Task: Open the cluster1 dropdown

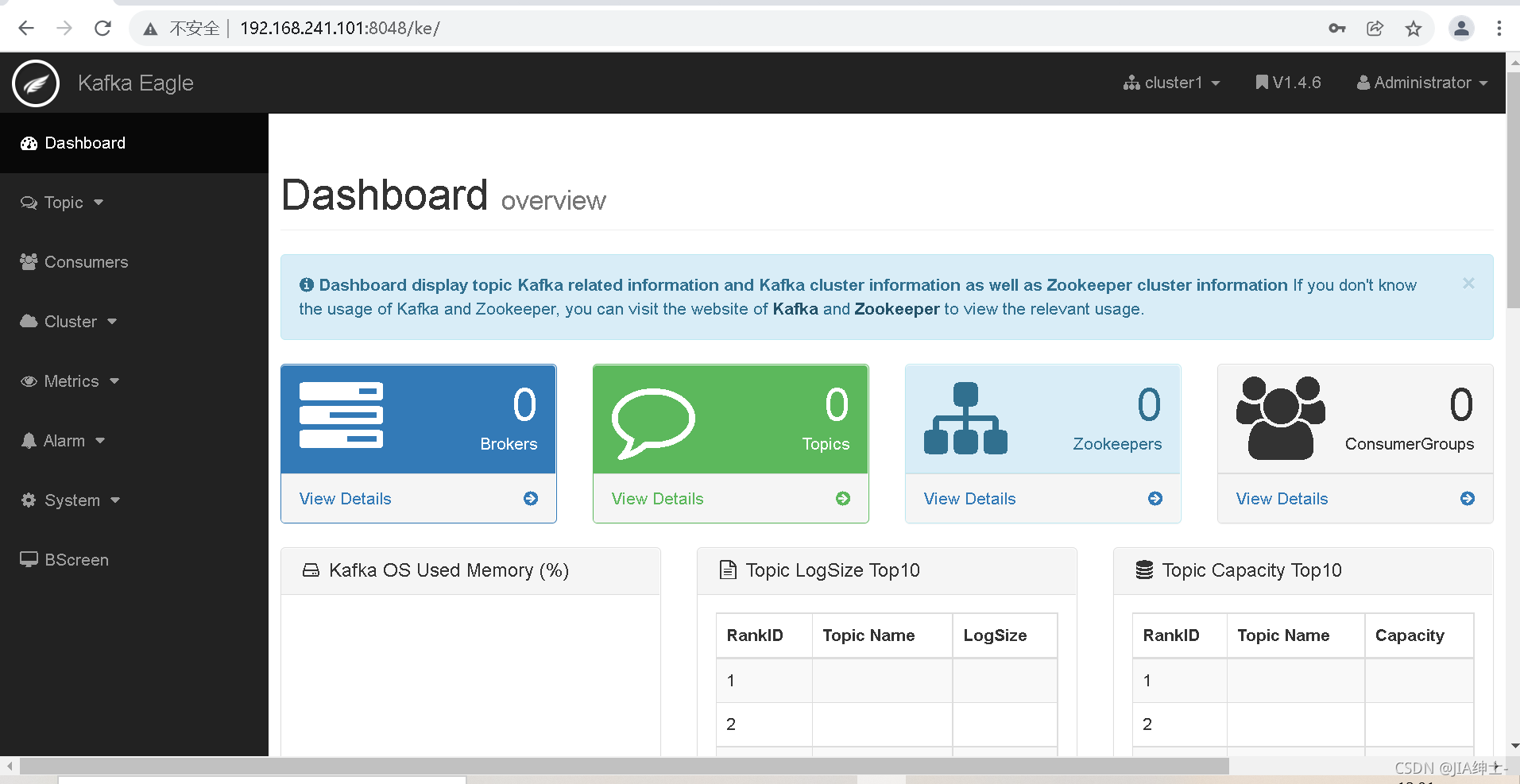Action: pyautogui.click(x=1171, y=83)
